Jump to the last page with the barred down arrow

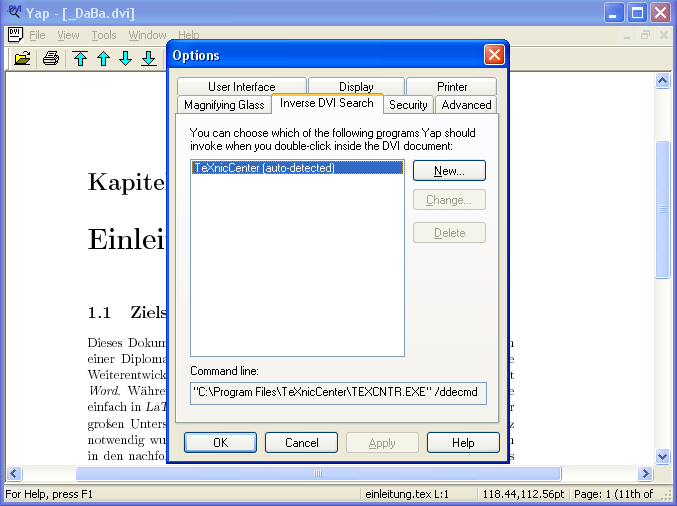click(x=149, y=58)
